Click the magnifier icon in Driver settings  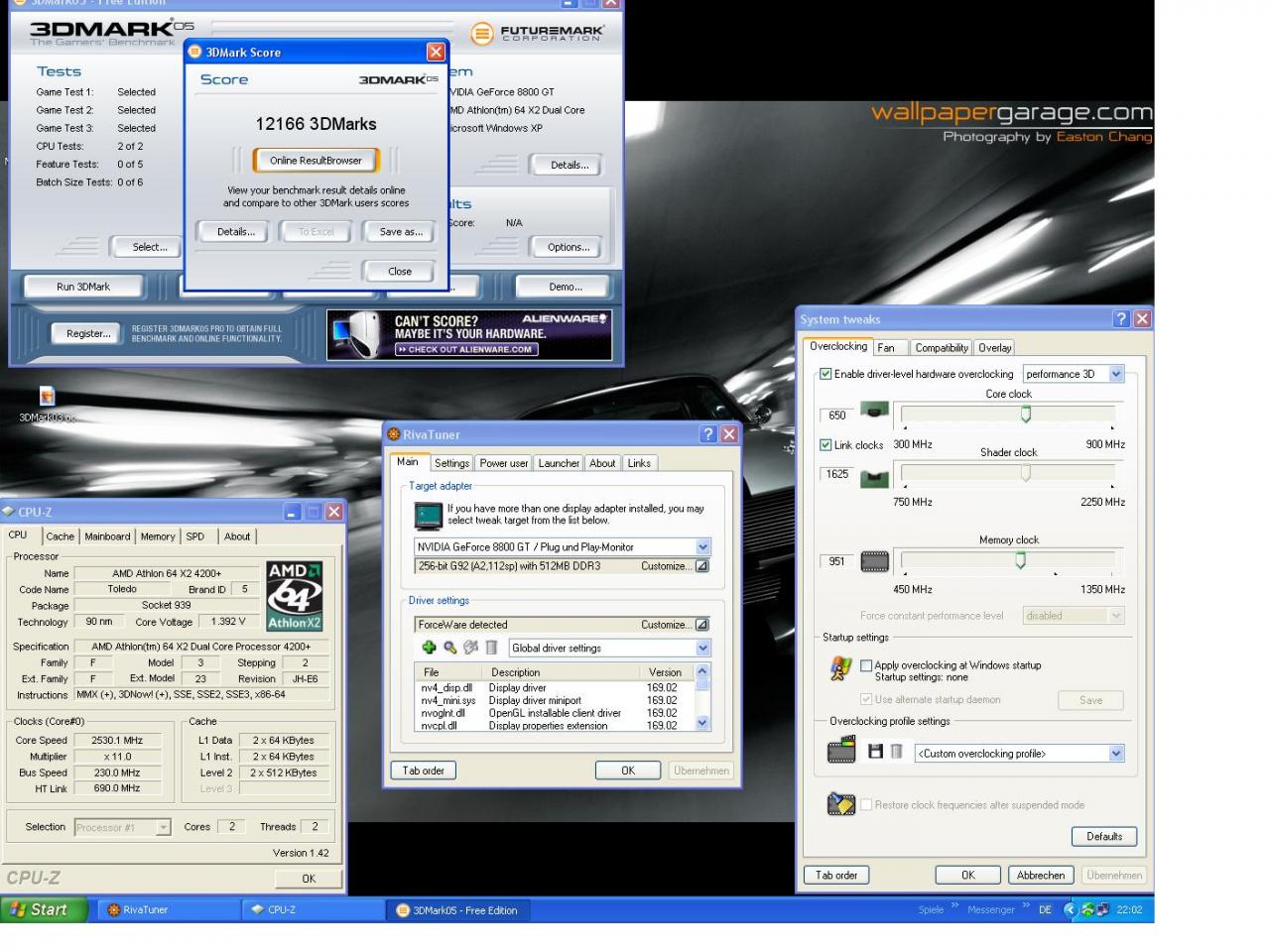pos(449,648)
